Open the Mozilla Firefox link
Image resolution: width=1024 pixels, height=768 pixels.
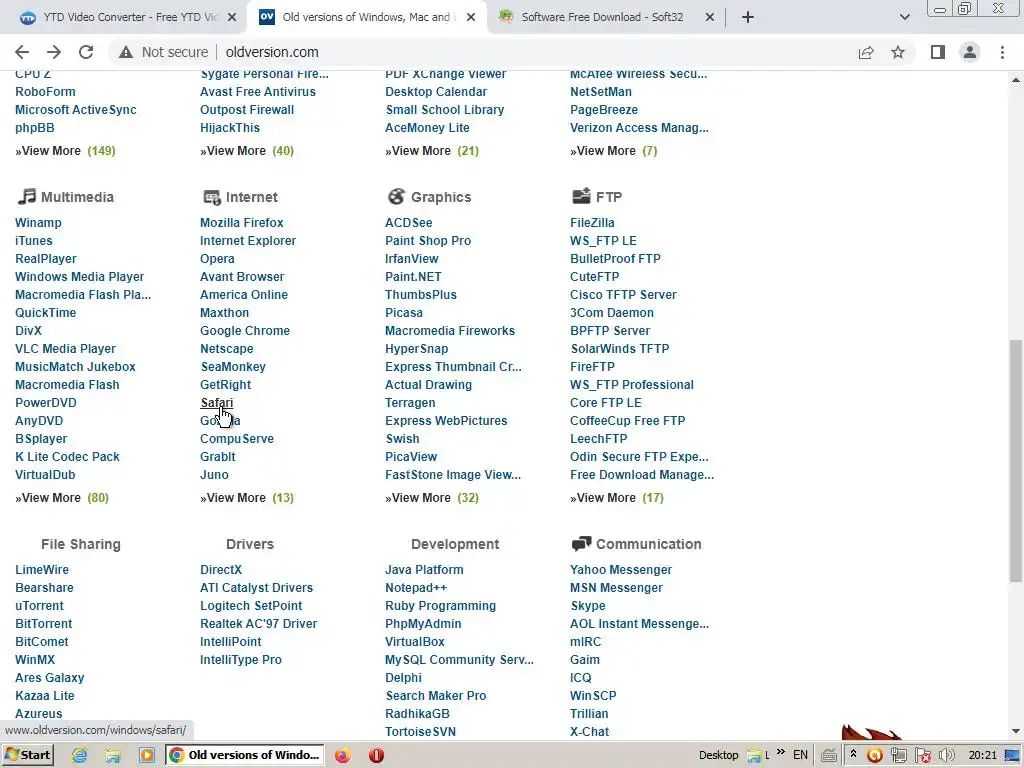point(242,223)
